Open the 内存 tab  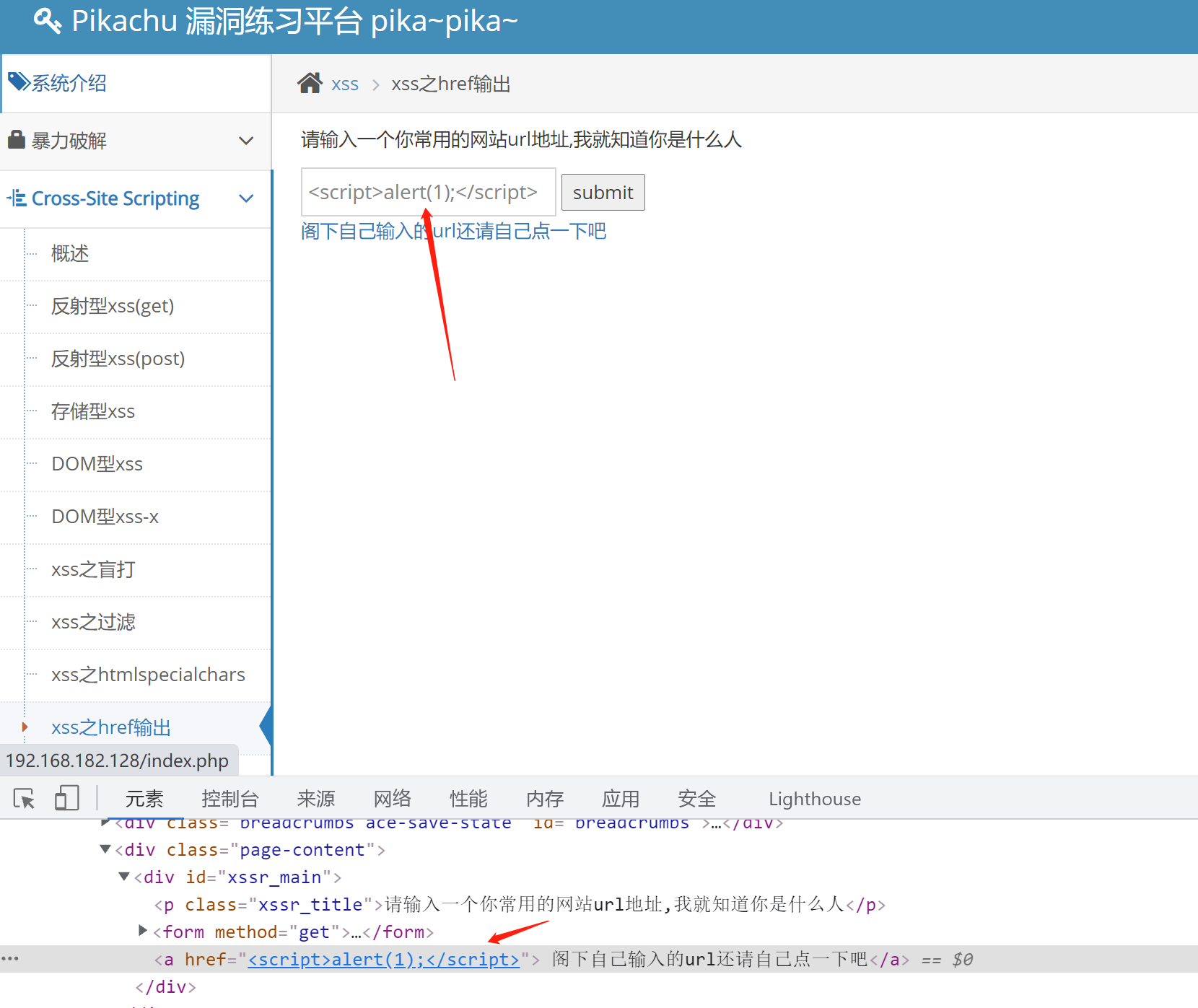click(x=545, y=799)
